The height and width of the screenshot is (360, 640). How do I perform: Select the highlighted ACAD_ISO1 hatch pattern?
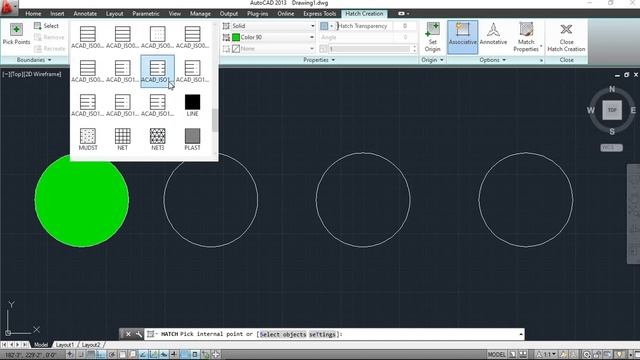158,71
